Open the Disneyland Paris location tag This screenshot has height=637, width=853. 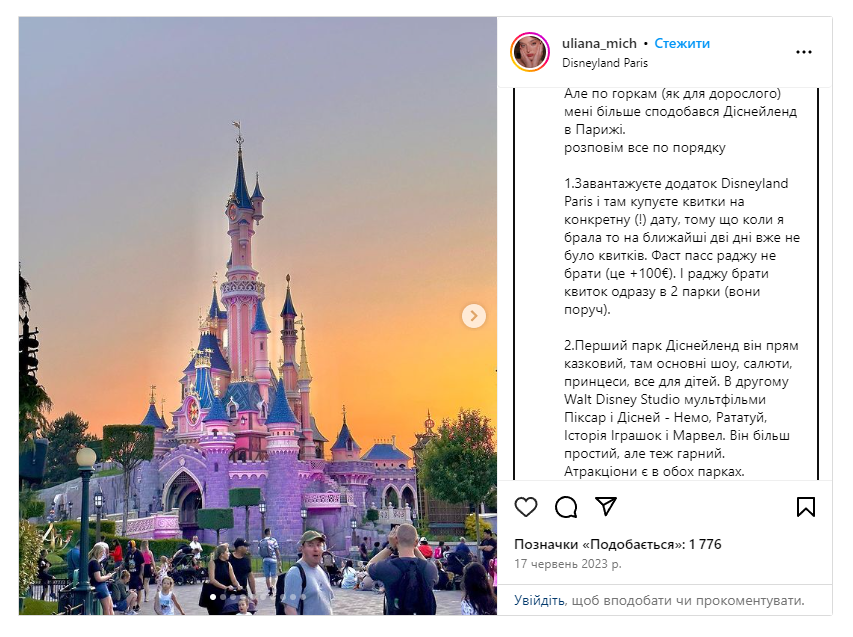(605, 63)
